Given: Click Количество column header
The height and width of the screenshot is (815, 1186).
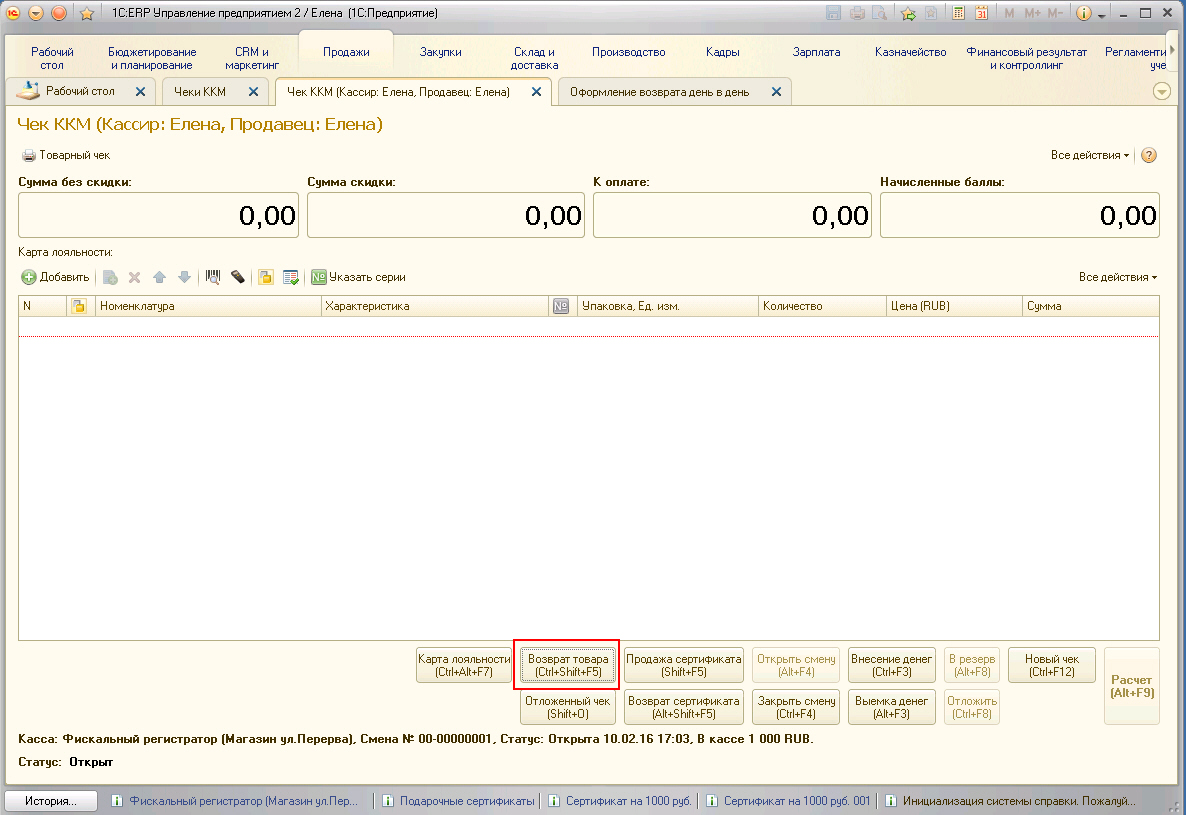Looking at the screenshot, I should click(821, 306).
